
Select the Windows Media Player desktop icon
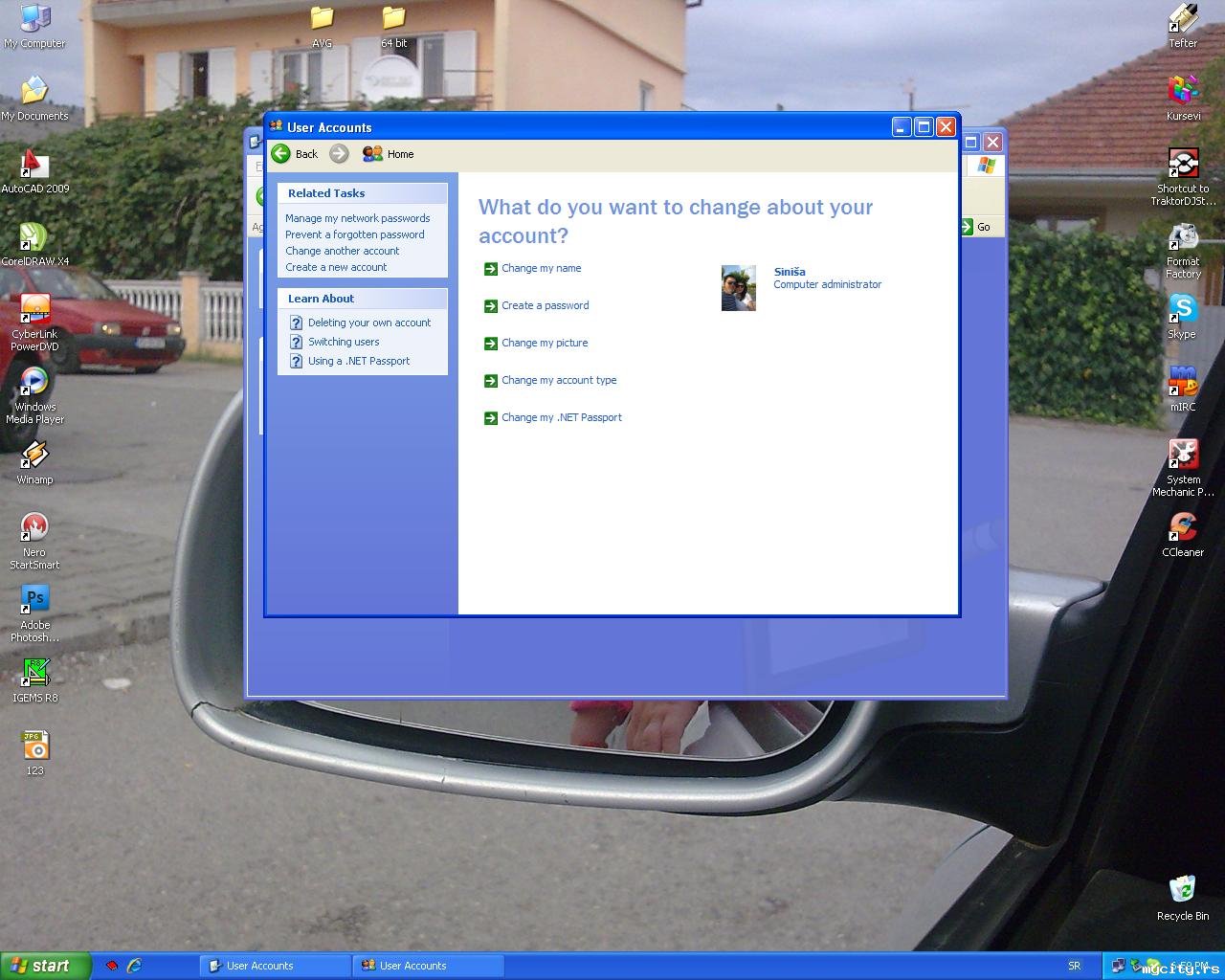34,395
